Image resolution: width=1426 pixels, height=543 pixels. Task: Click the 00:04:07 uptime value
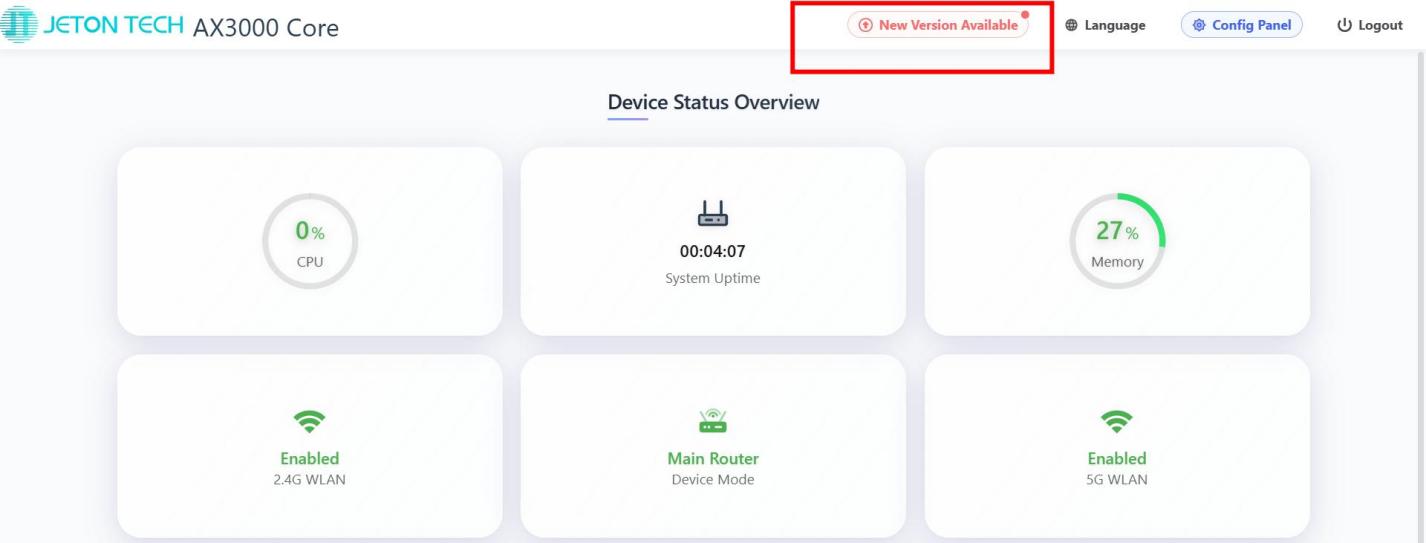click(713, 251)
